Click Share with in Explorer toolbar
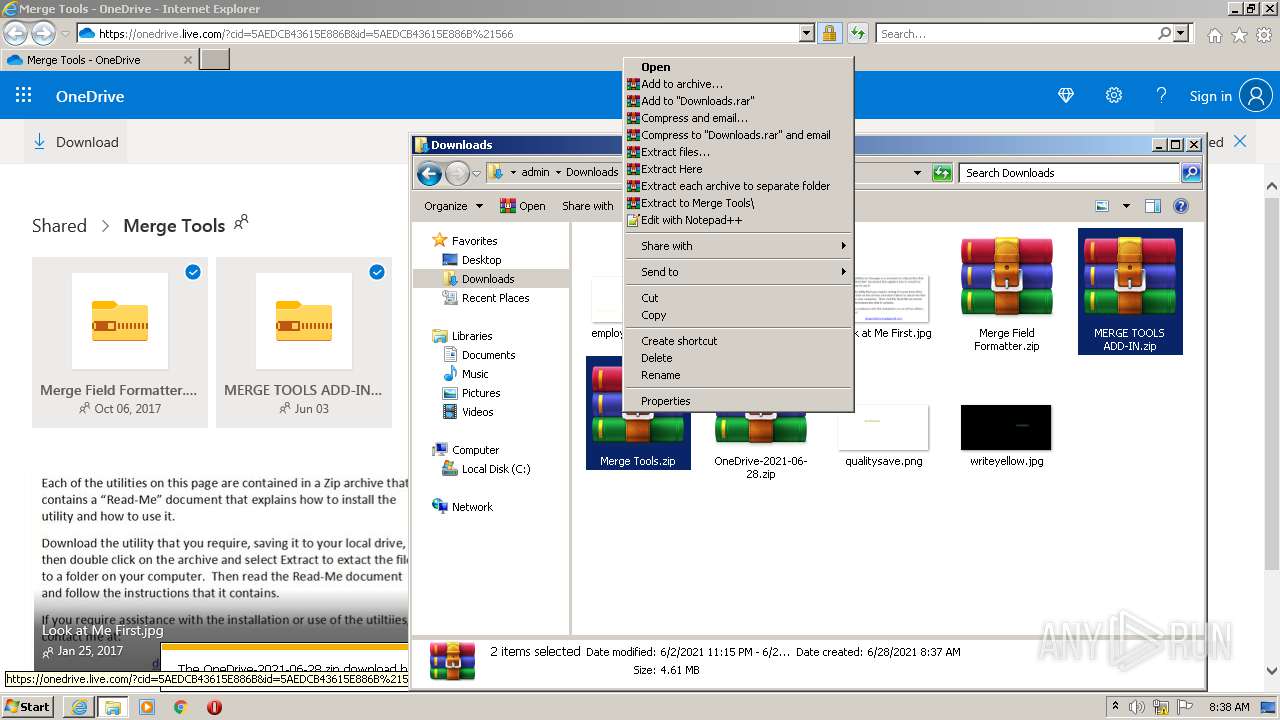Viewport: 1280px width, 720px height. (588, 206)
